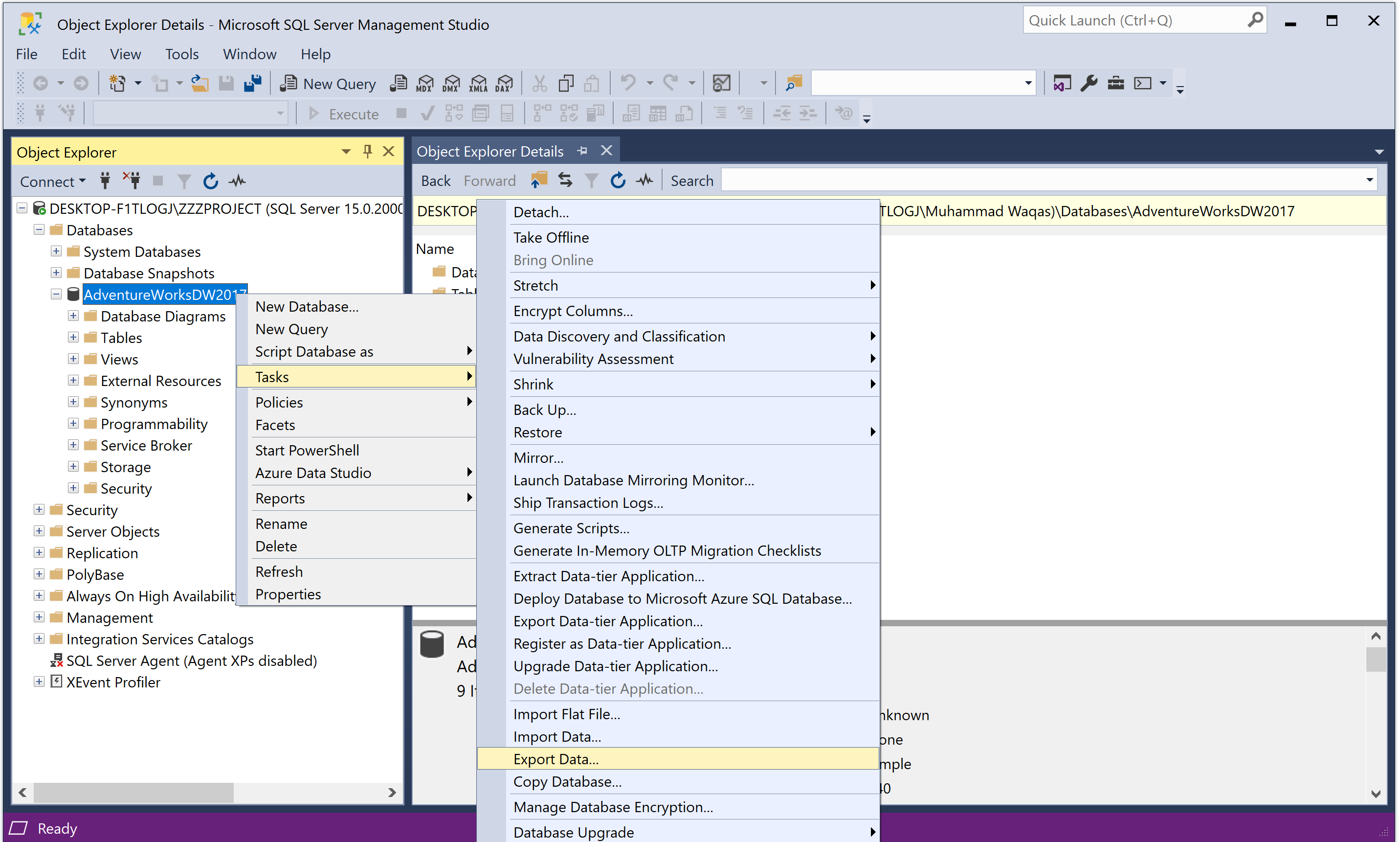1400x842 pixels.
Task: Open the Connect dropdown in Object Explorer
Action: coord(52,182)
